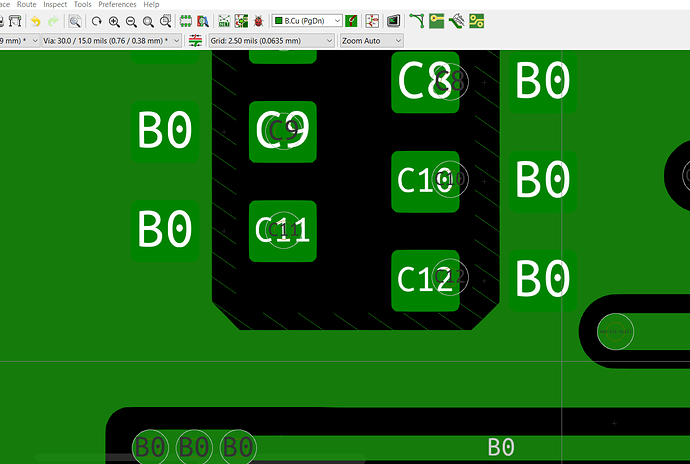Open the track width dropdown ending in mm
The image size is (690, 464).
coord(19,41)
